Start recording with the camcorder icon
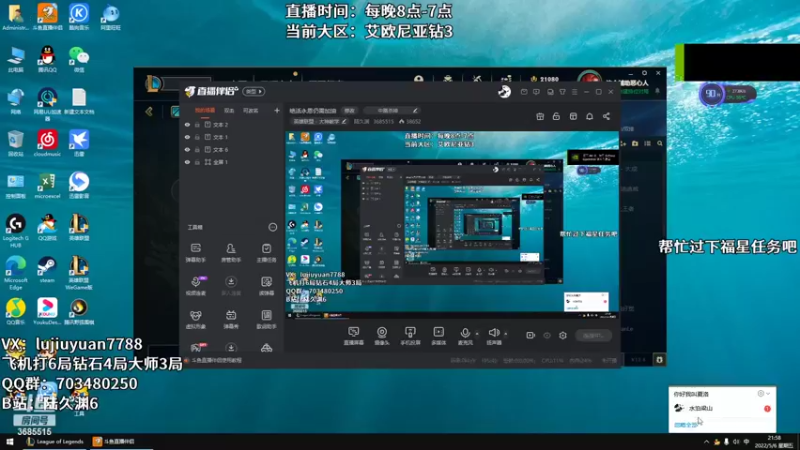Image resolution: width=800 pixels, height=450 pixels. 531,335
